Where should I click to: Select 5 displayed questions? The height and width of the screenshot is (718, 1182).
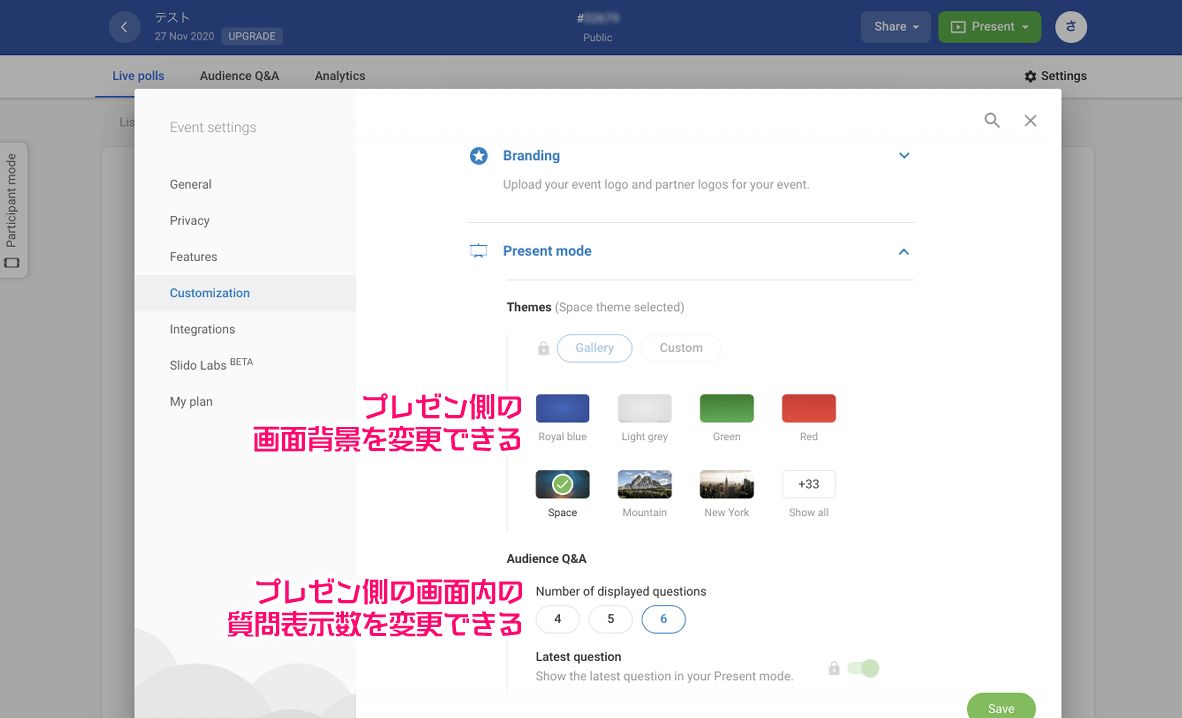[x=611, y=619]
